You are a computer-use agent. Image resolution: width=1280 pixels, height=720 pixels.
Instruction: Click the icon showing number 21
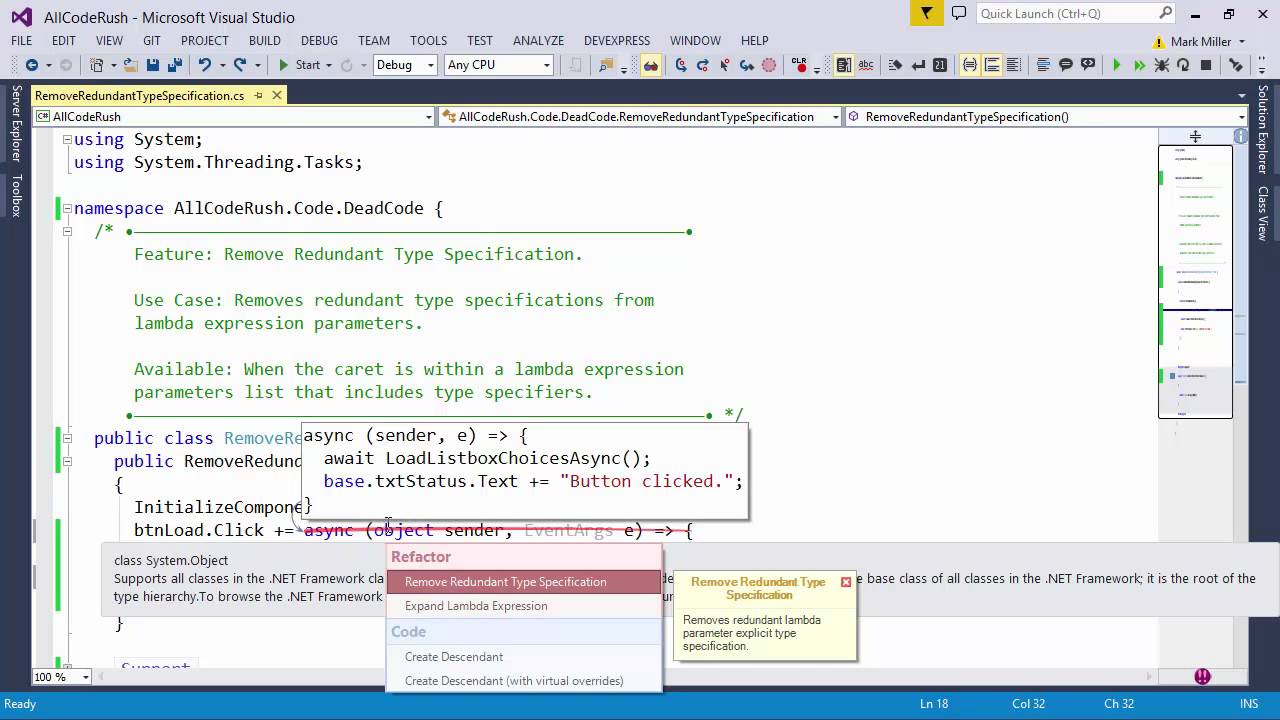coord(940,65)
